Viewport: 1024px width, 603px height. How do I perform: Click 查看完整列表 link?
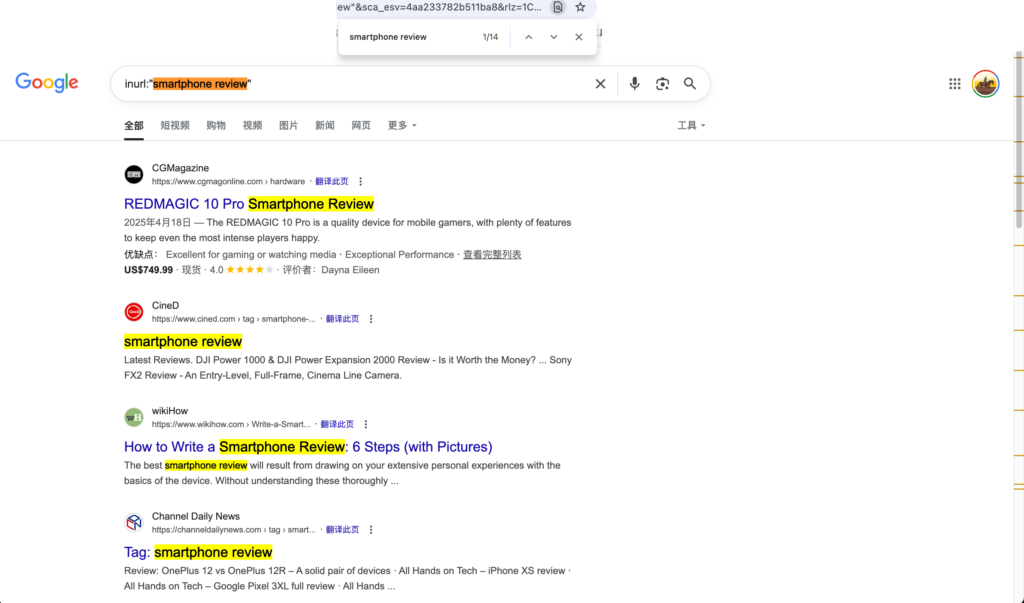492,255
